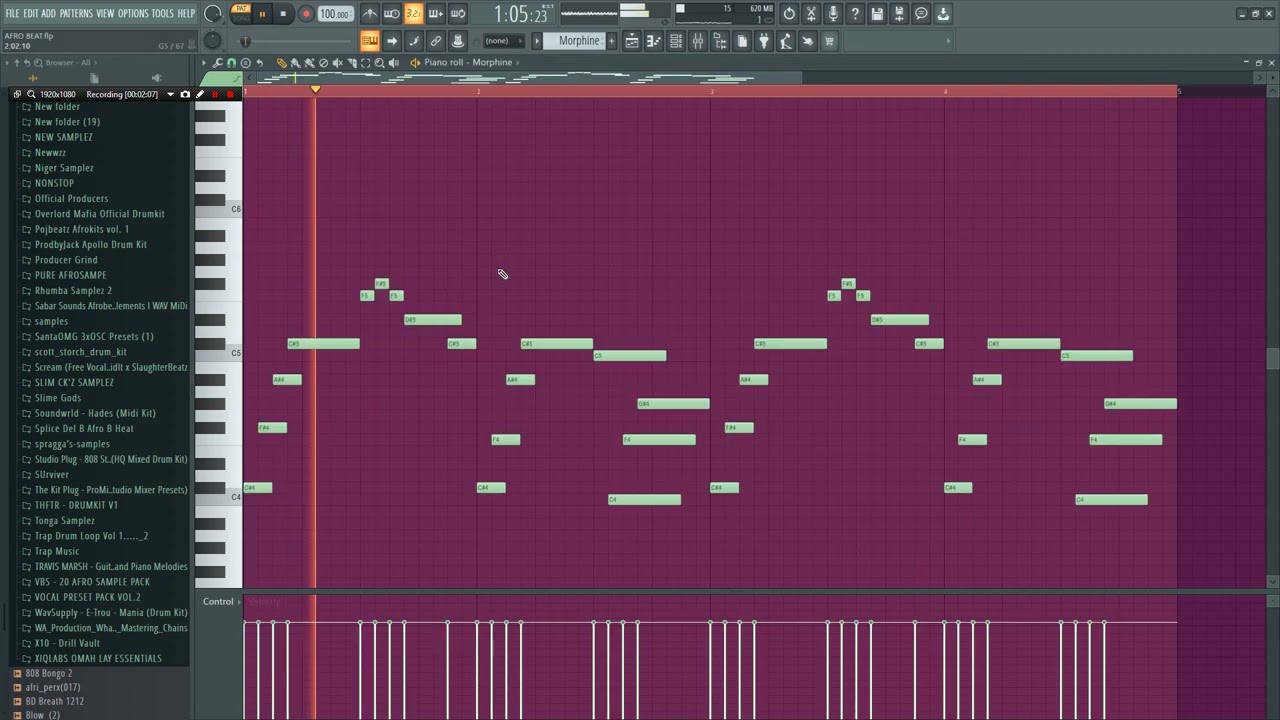Expand the Browser menu arrow
Screen dimensions: 1280x720
(x=7, y=62)
